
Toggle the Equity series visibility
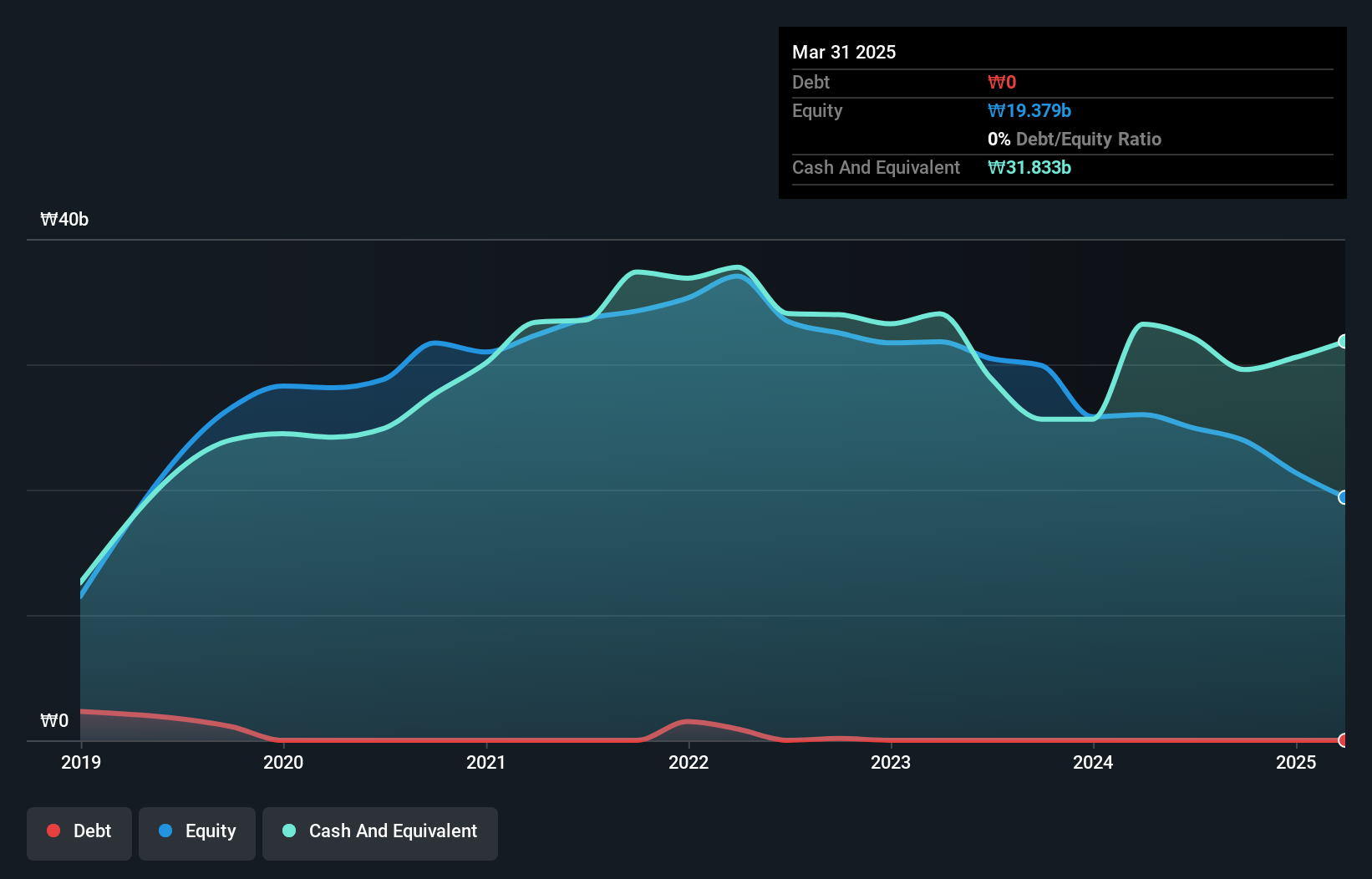(196, 833)
